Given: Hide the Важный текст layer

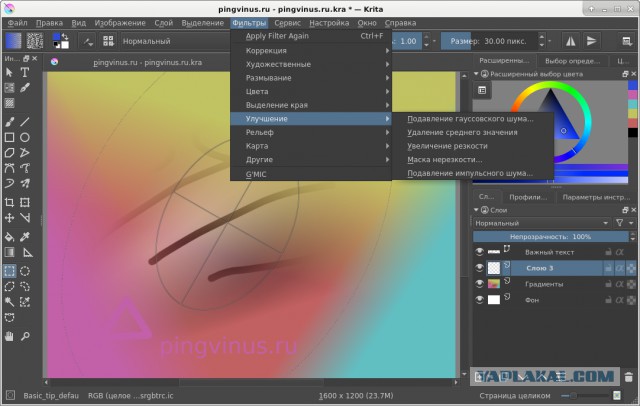Looking at the screenshot, I should pyautogui.click(x=480, y=252).
